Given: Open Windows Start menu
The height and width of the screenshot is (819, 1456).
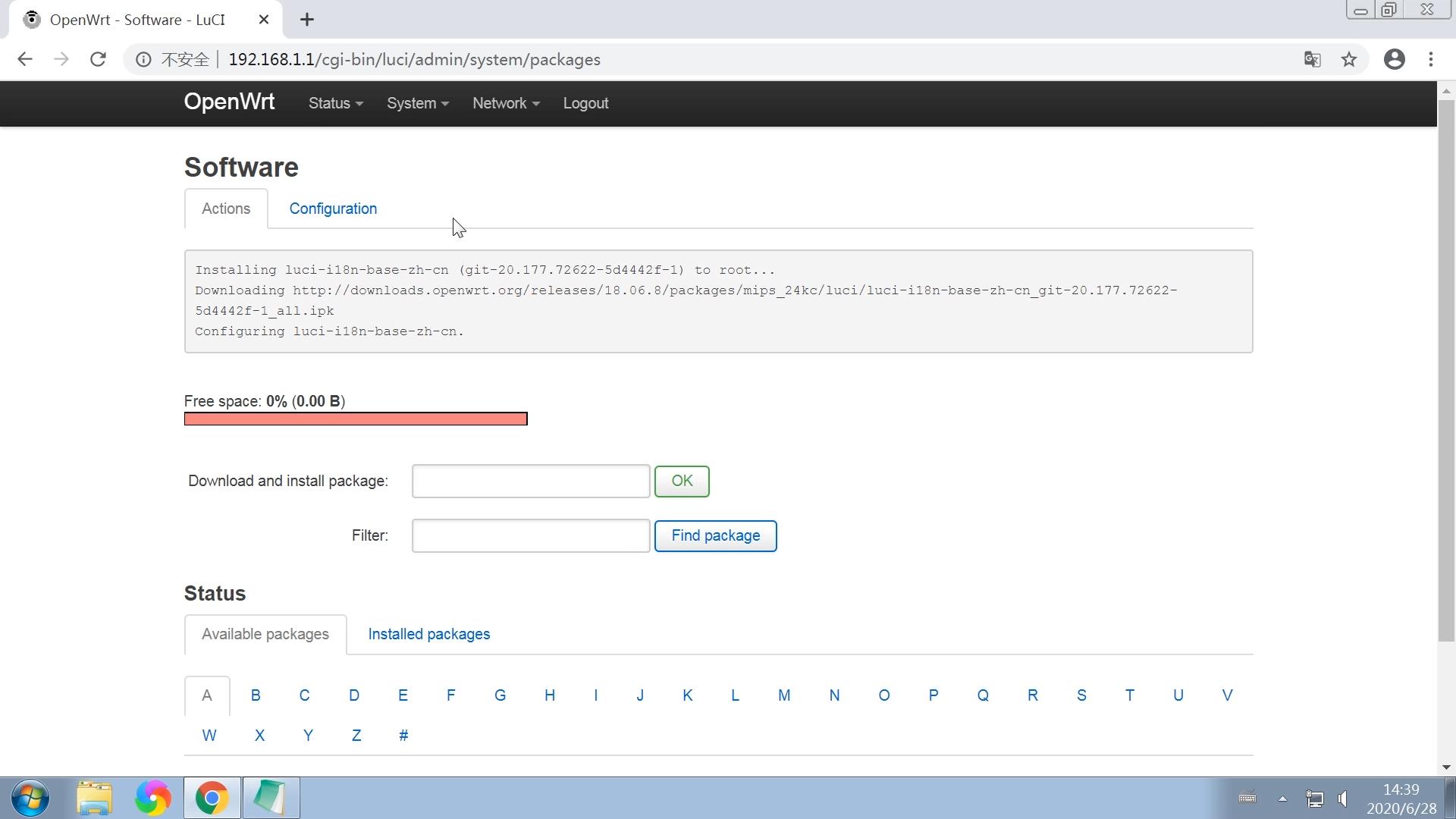Looking at the screenshot, I should pos(31,798).
